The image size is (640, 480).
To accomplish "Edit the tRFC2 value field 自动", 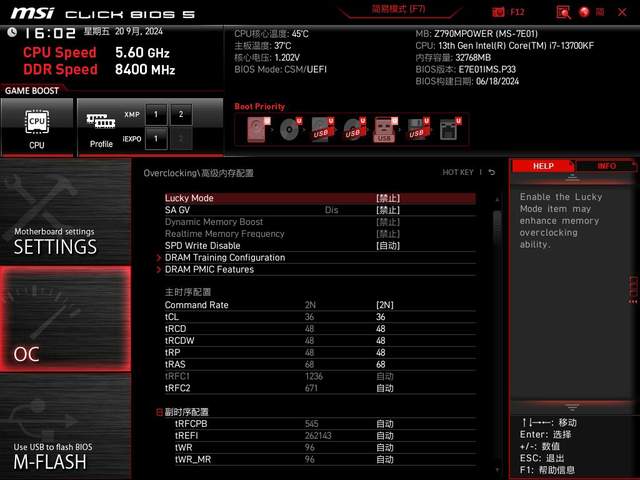I will [384, 388].
